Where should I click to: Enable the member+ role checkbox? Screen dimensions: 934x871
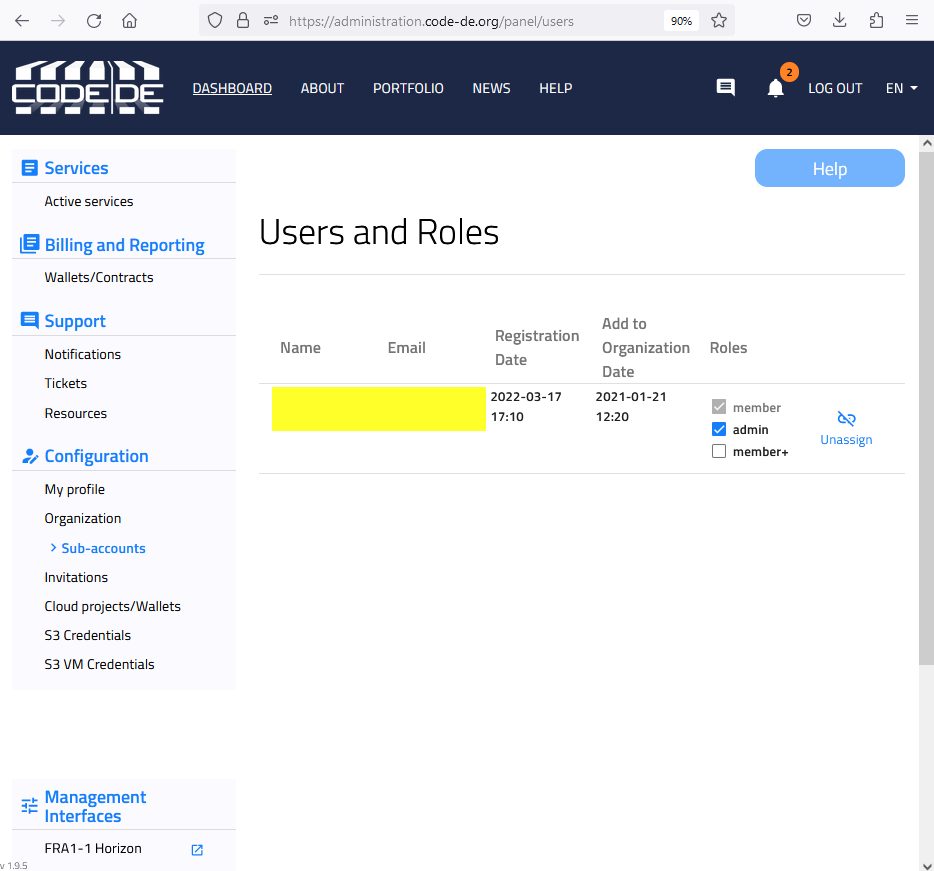point(718,451)
